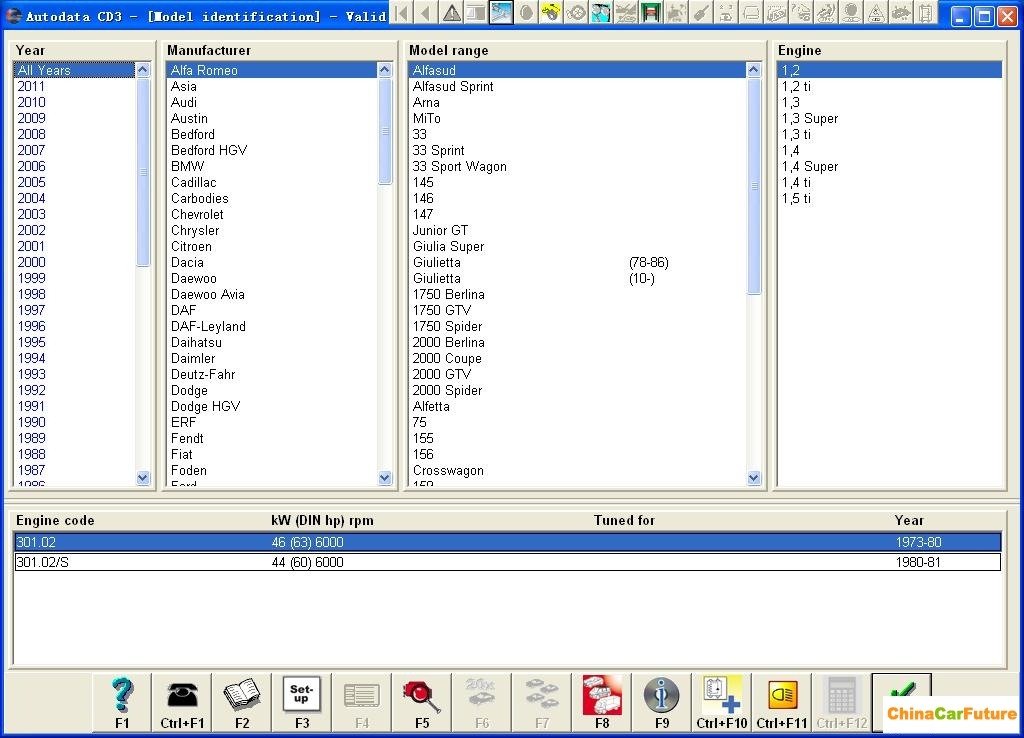Click the Manufacturer list down arrow
The width and height of the screenshot is (1024, 738).
point(385,478)
